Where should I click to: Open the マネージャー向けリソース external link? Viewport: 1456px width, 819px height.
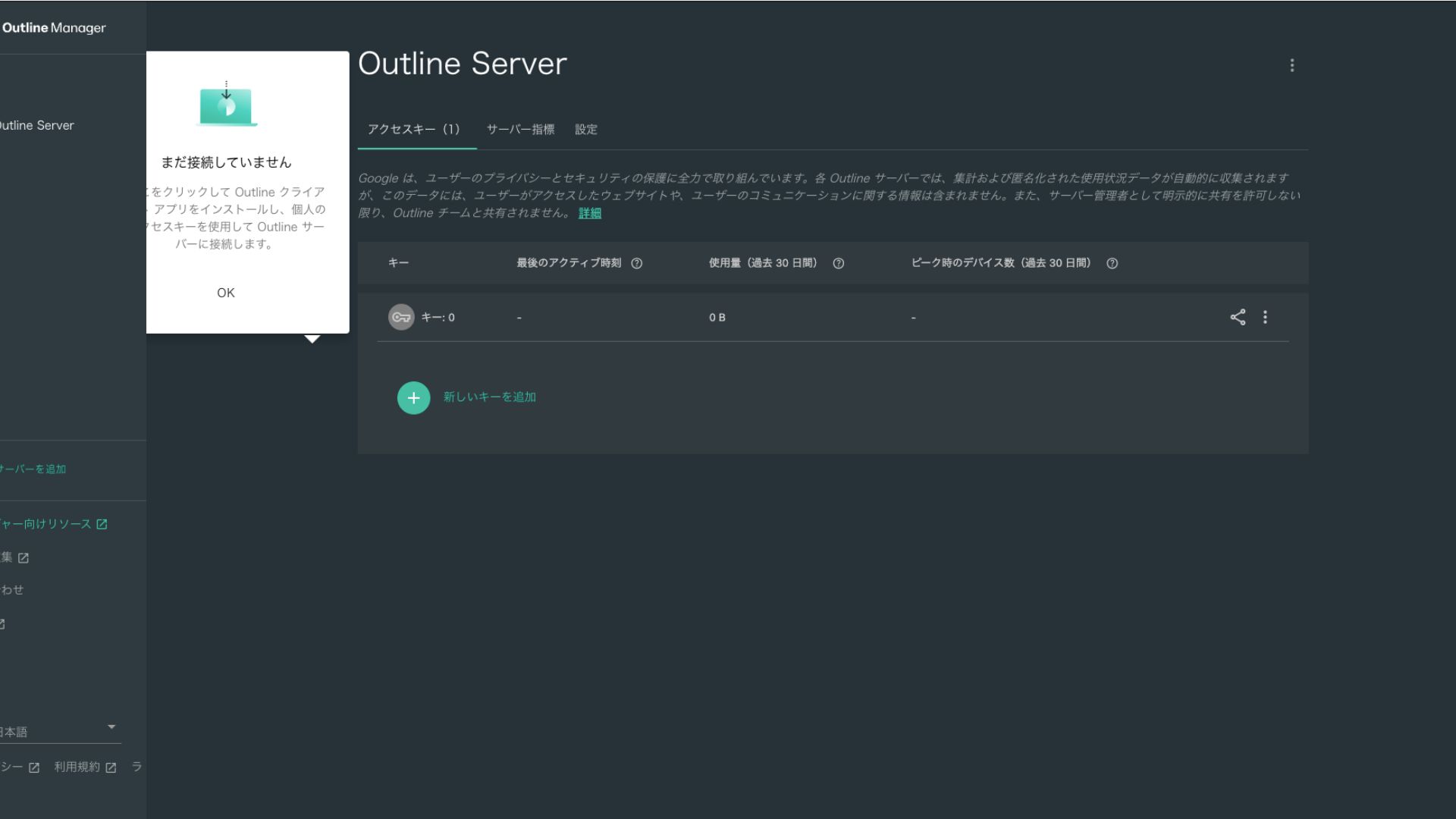pos(53,524)
